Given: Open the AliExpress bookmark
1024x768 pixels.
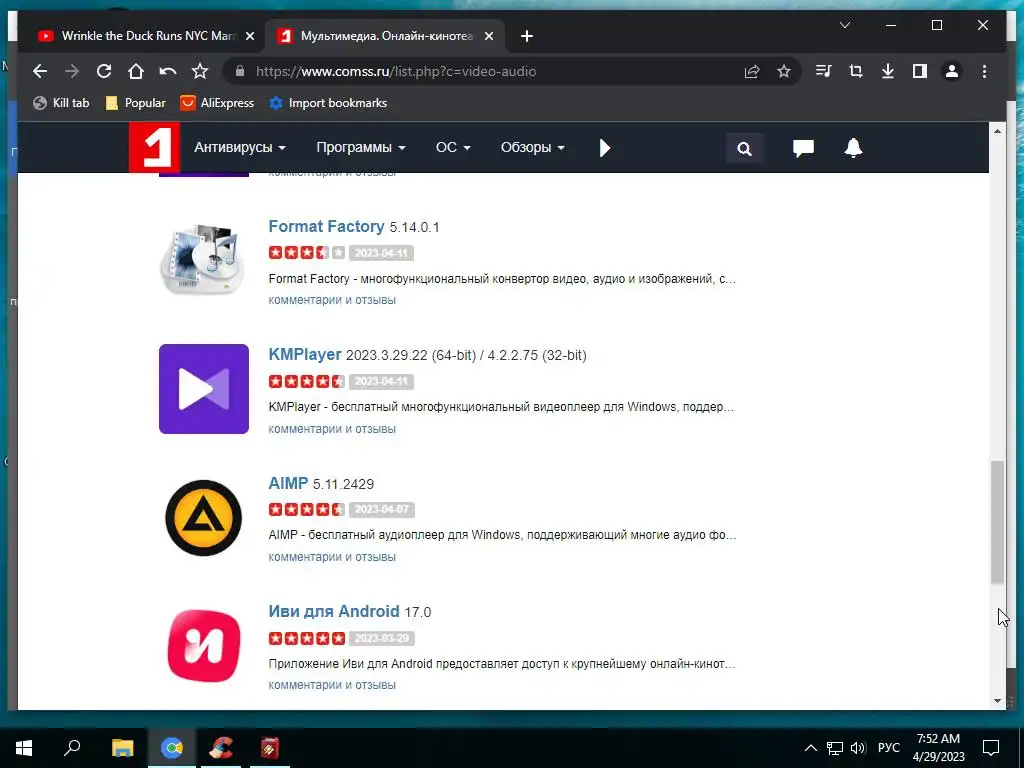Looking at the screenshot, I should pyautogui.click(x=217, y=103).
